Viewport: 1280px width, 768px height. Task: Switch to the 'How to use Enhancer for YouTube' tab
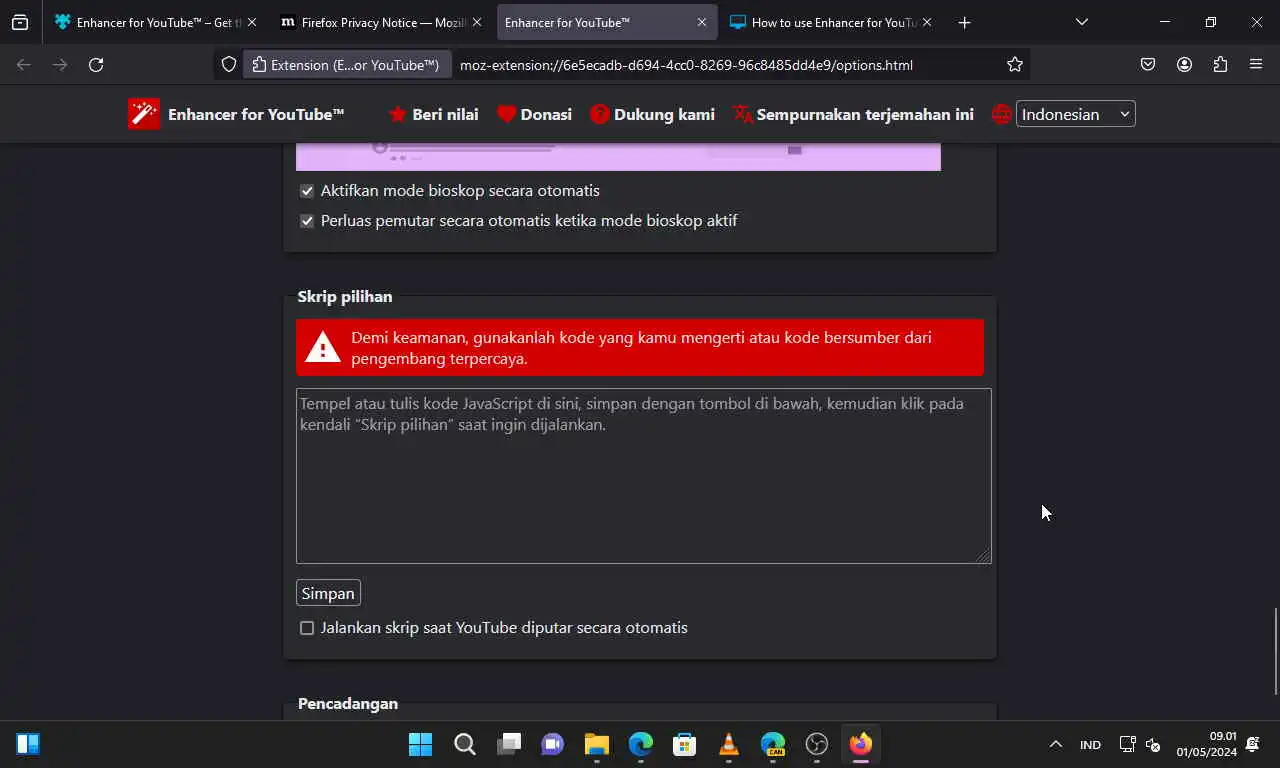(832, 22)
